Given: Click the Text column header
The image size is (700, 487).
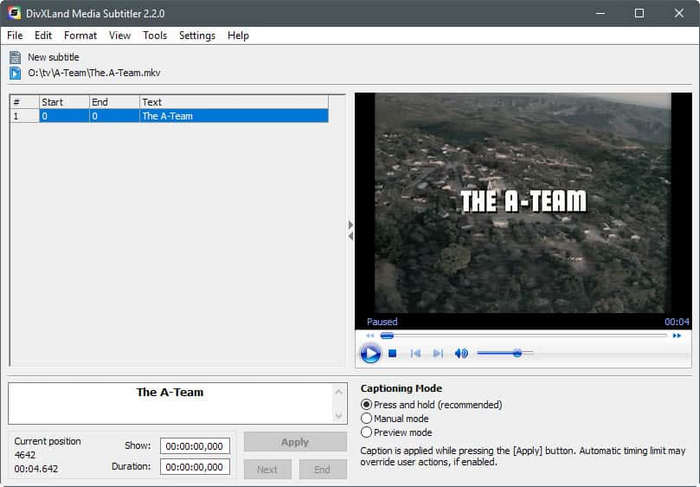Looking at the screenshot, I should [x=234, y=102].
